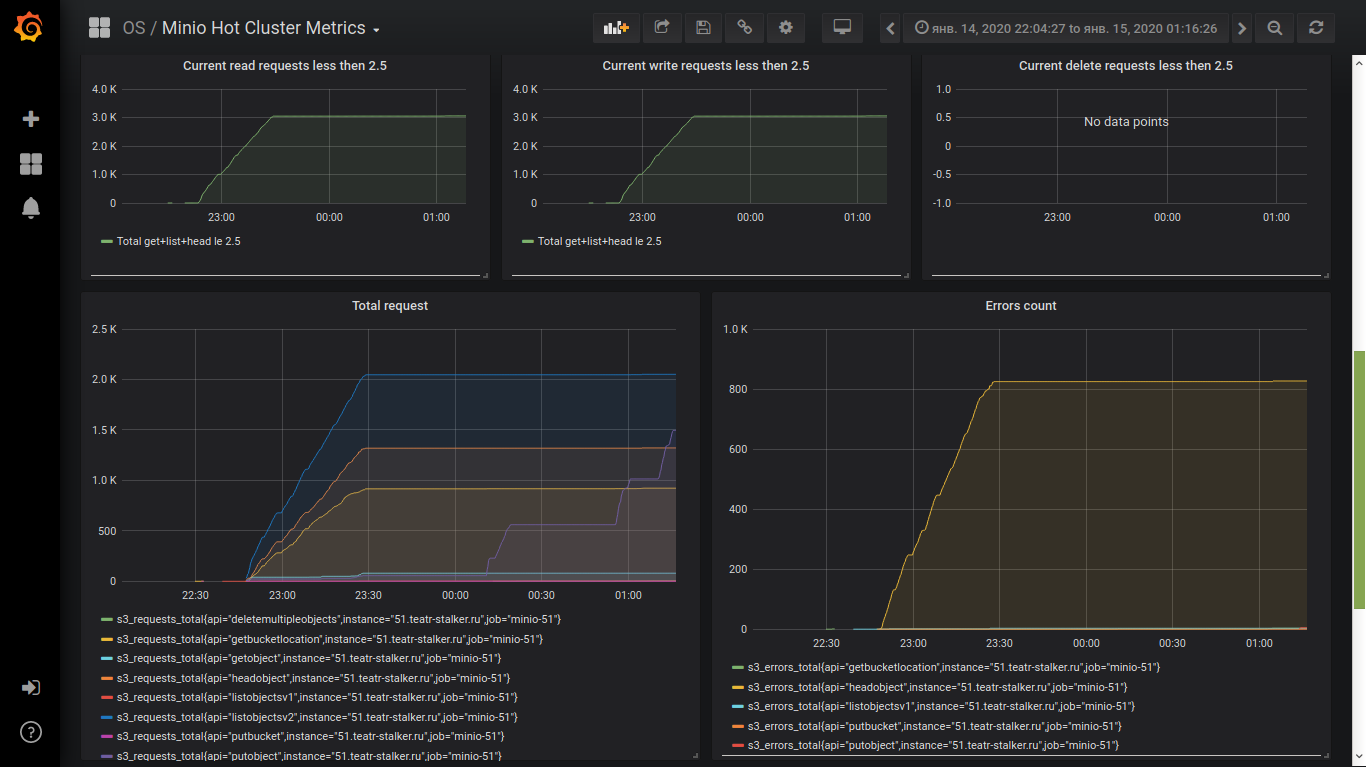Open the 'Errors count' panel title menu

(1020, 306)
